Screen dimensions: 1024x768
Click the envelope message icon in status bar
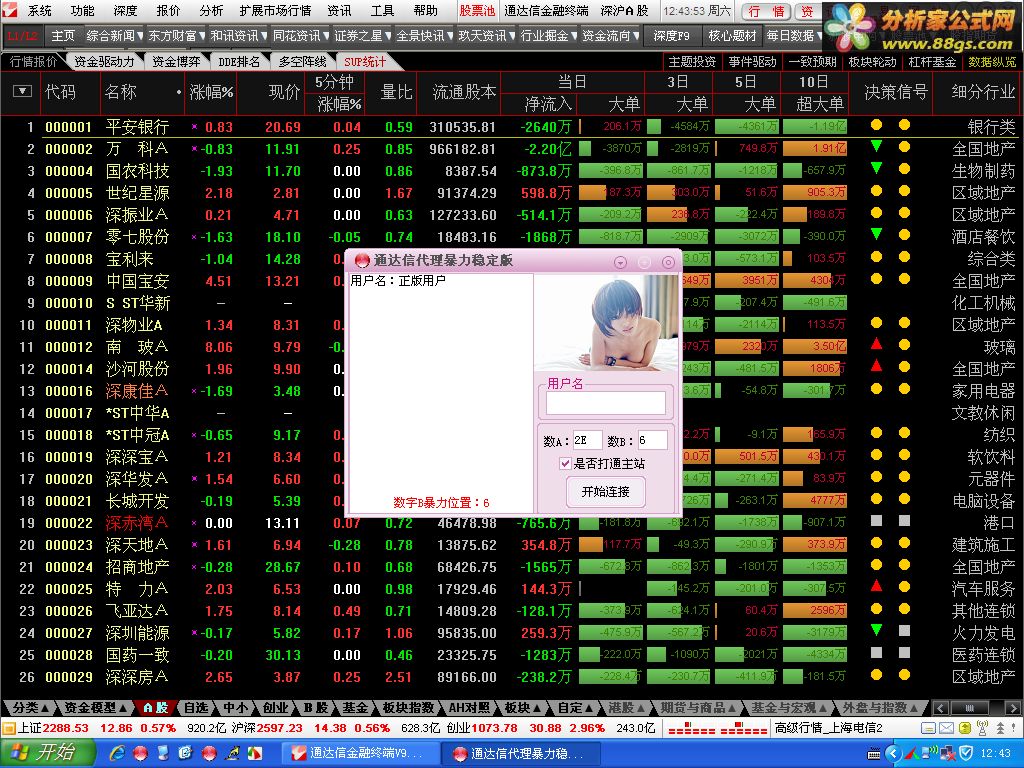coord(946,728)
